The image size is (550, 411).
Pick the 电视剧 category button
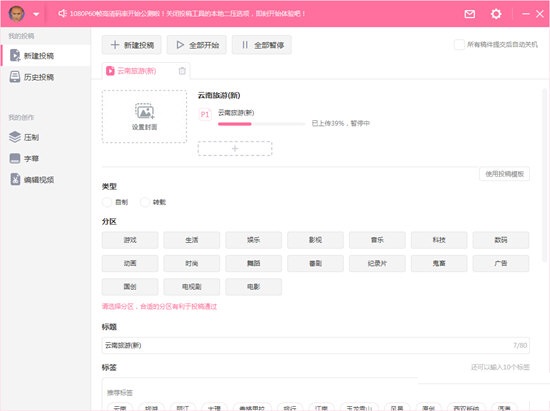192,287
